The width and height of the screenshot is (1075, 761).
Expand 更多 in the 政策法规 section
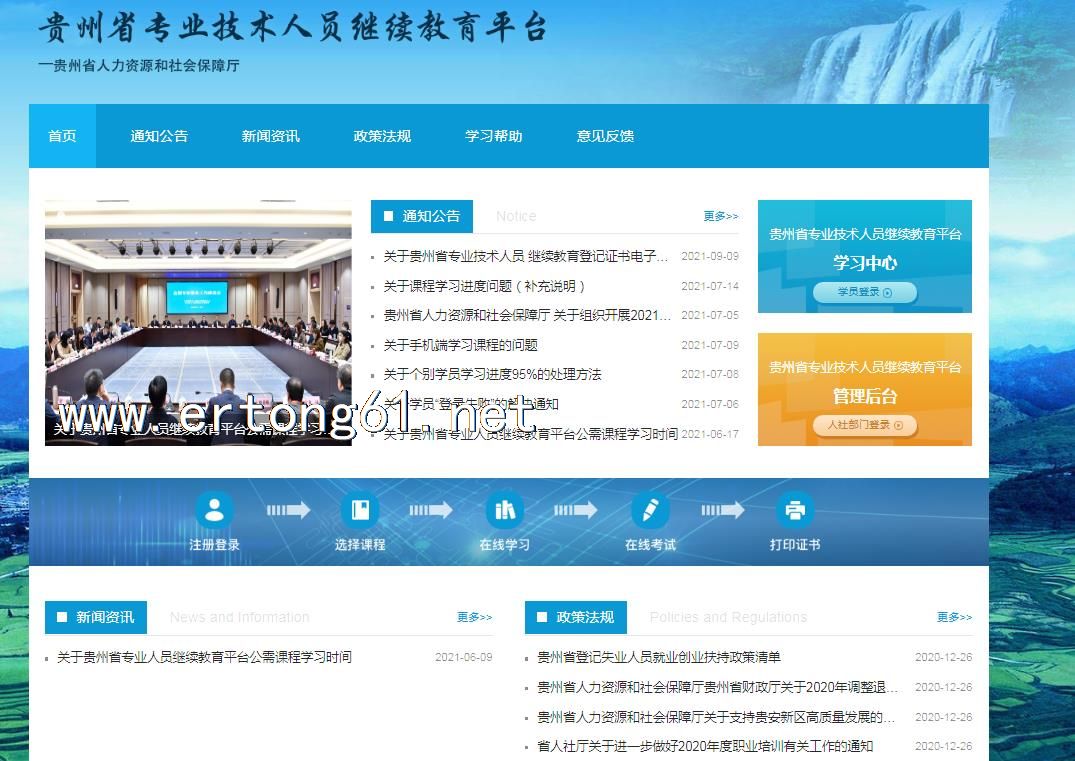coord(954,617)
